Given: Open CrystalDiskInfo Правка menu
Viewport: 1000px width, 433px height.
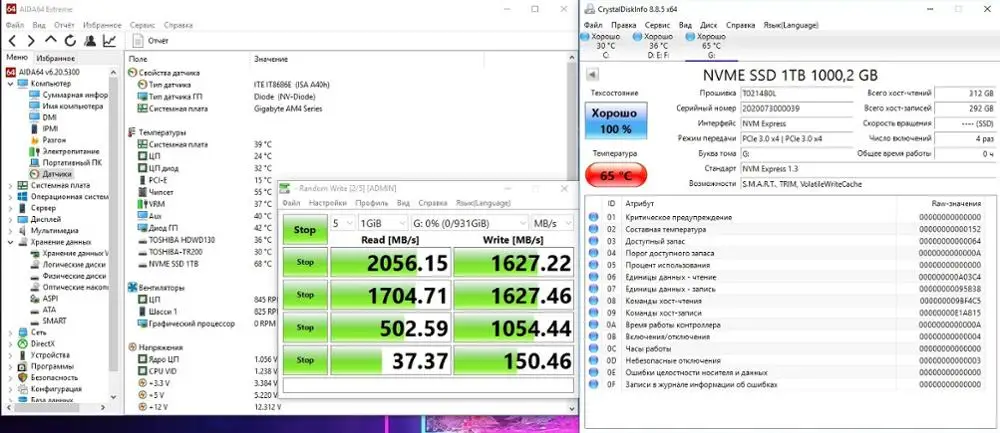Looking at the screenshot, I should click(623, 25).
